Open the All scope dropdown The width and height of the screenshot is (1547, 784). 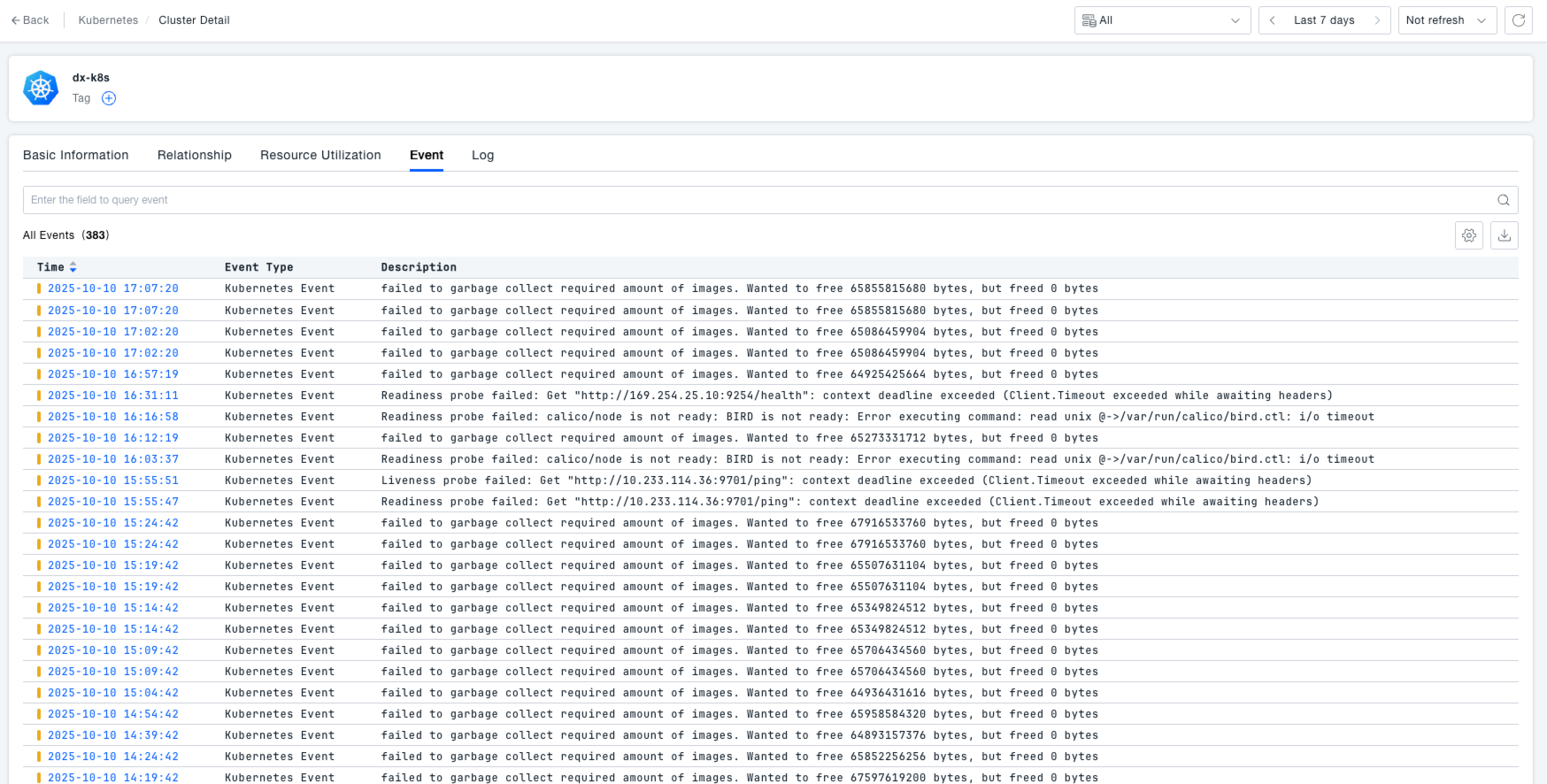click(1161, 20)
